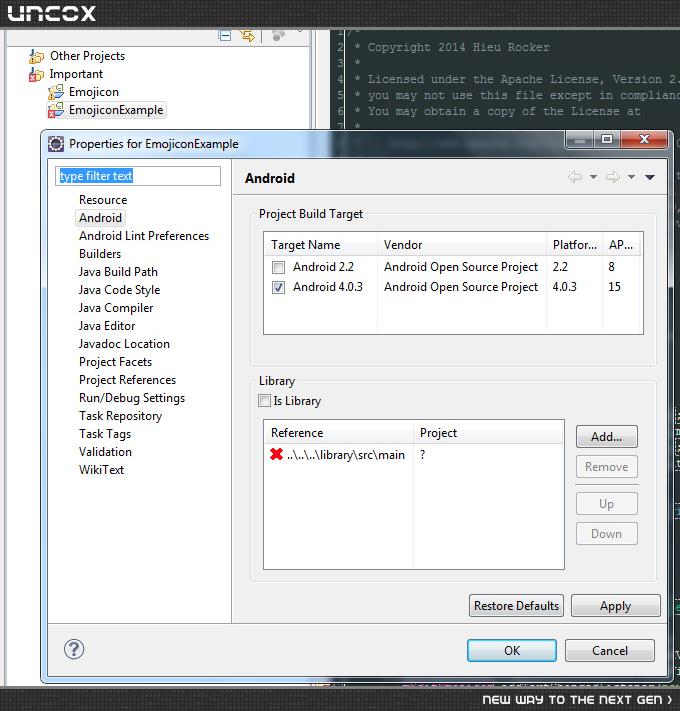Click the Platform column header
Screen dimensions: 680x711
pos(574,245)
